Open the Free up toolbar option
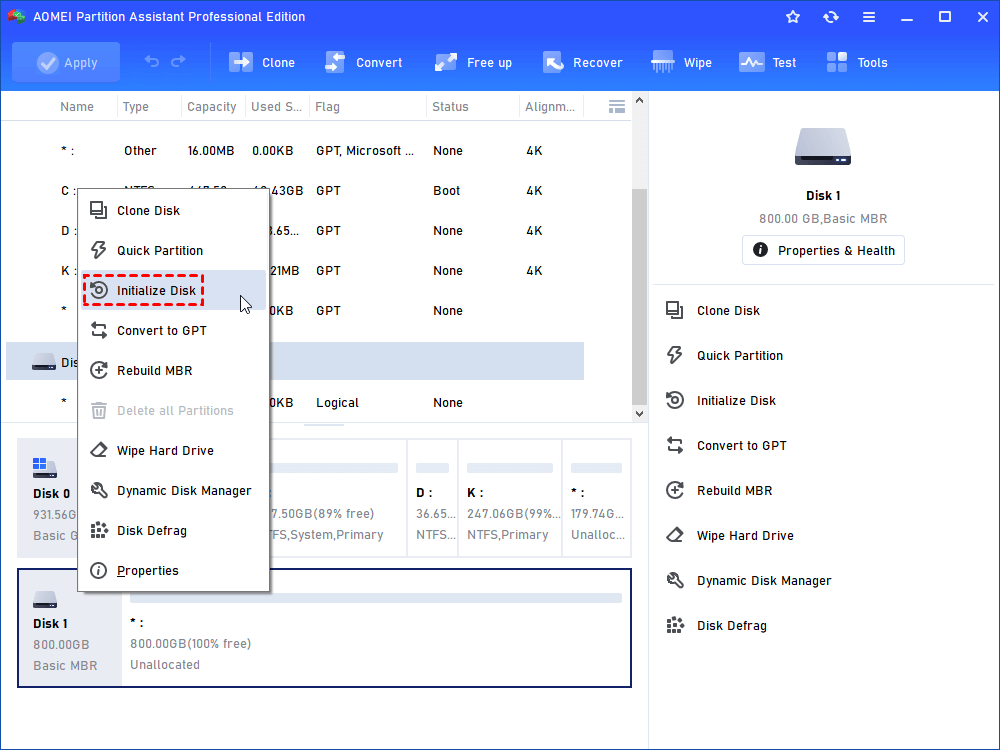 tap(473, 62)
